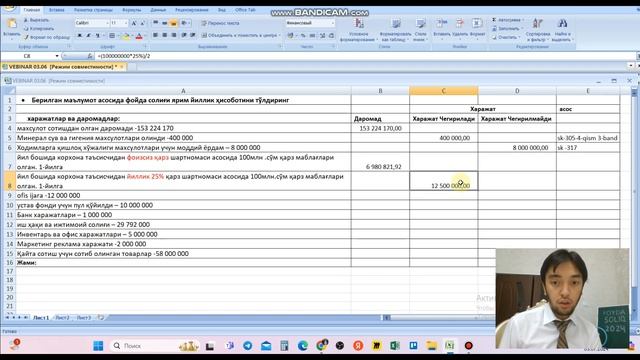Open Windows Start menu

[98, 346]
